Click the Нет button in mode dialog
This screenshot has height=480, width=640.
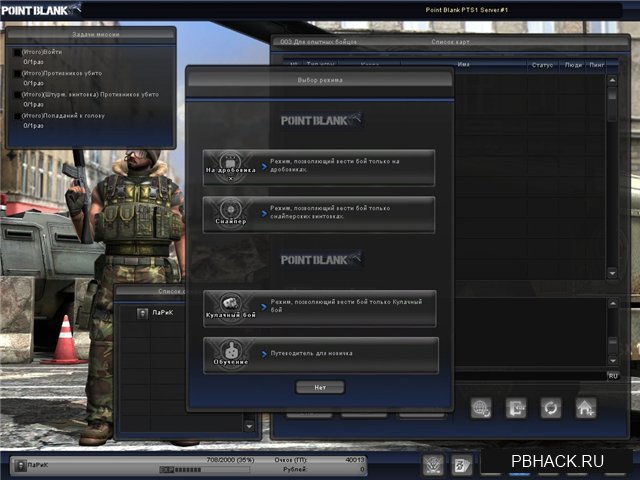click(320, 387)
